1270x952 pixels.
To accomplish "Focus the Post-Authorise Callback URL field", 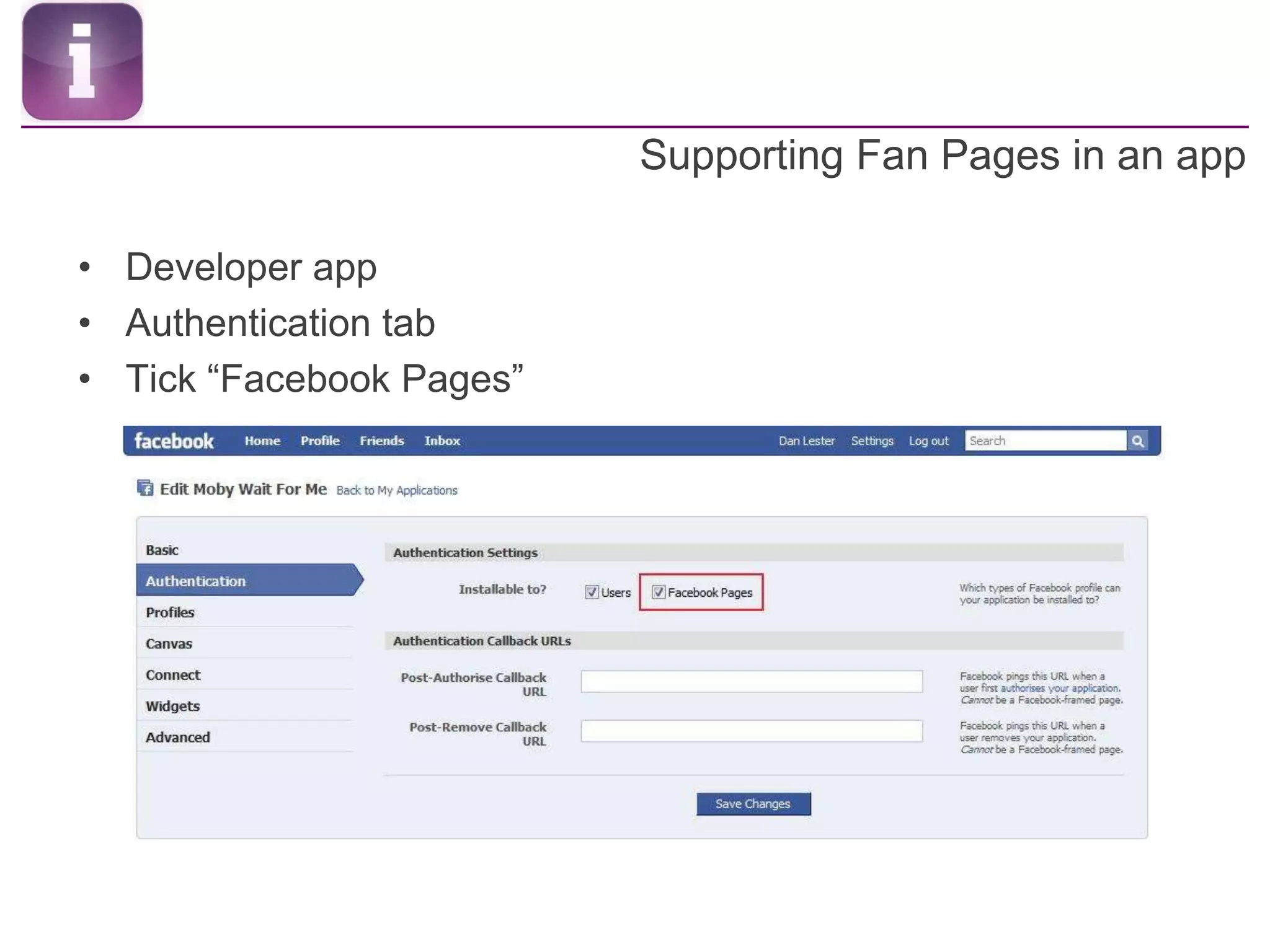I will coord(752,681).
